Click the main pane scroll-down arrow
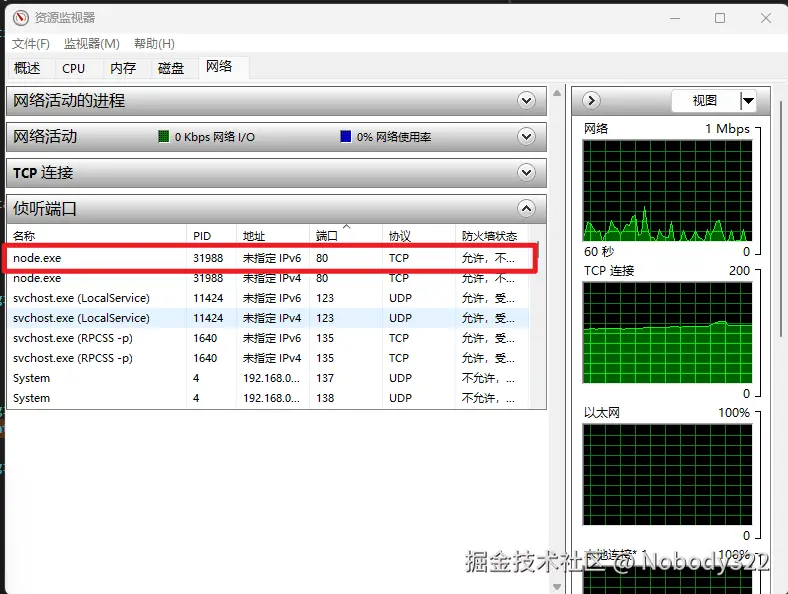Image resolution: width=788 pixels, height=594 pixels. (557, 586)
